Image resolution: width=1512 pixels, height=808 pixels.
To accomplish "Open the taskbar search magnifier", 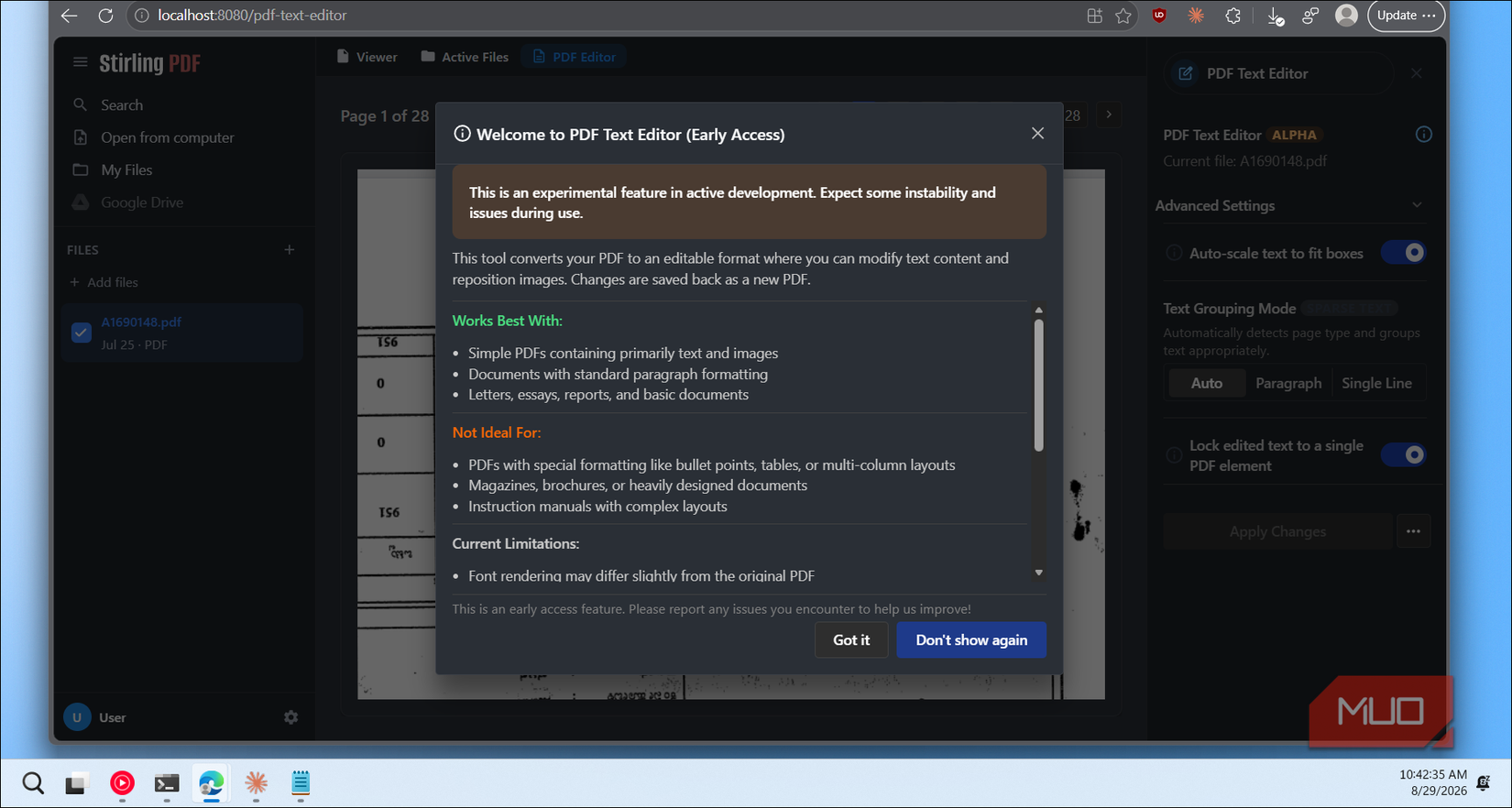I will 33,783.
